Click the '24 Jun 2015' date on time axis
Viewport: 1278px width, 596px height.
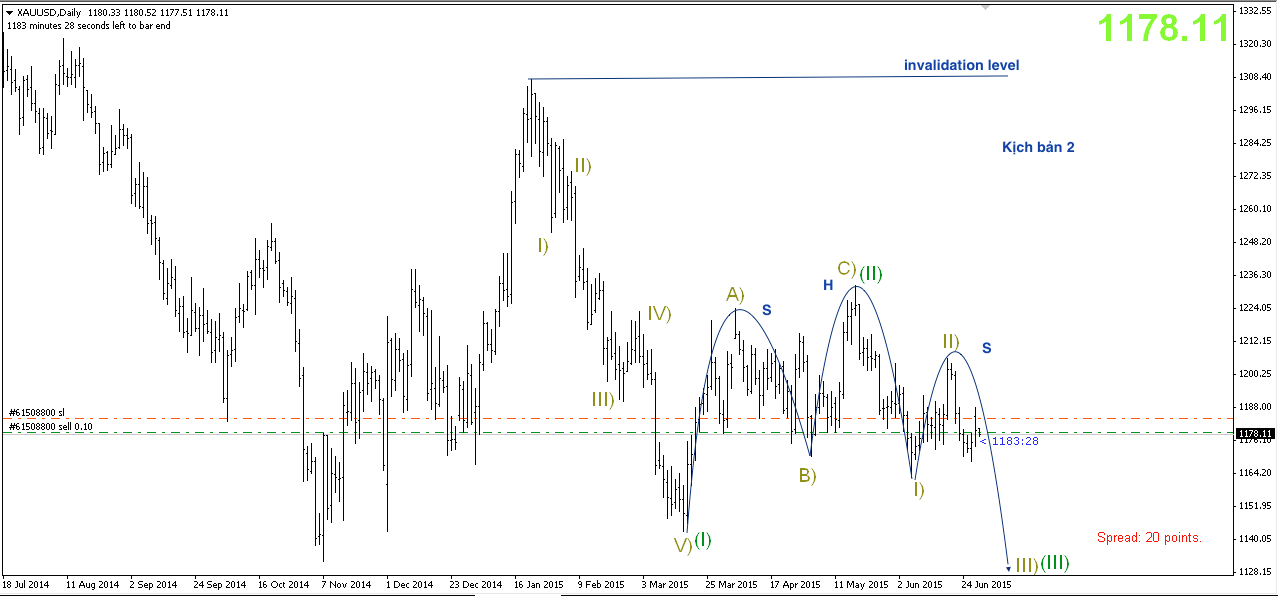pyautogui.click(x=986, y=583)
